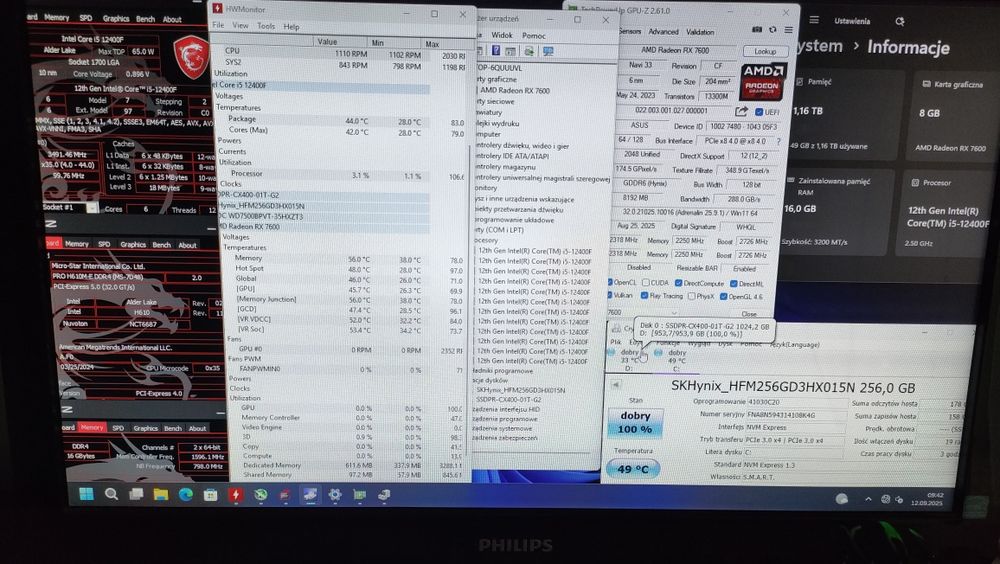Select SKHynix_HFM256GD3HX015N disk in Device Manager
Image resolution: width=1000 pixels, height=564 pixels.
point(520,389)
